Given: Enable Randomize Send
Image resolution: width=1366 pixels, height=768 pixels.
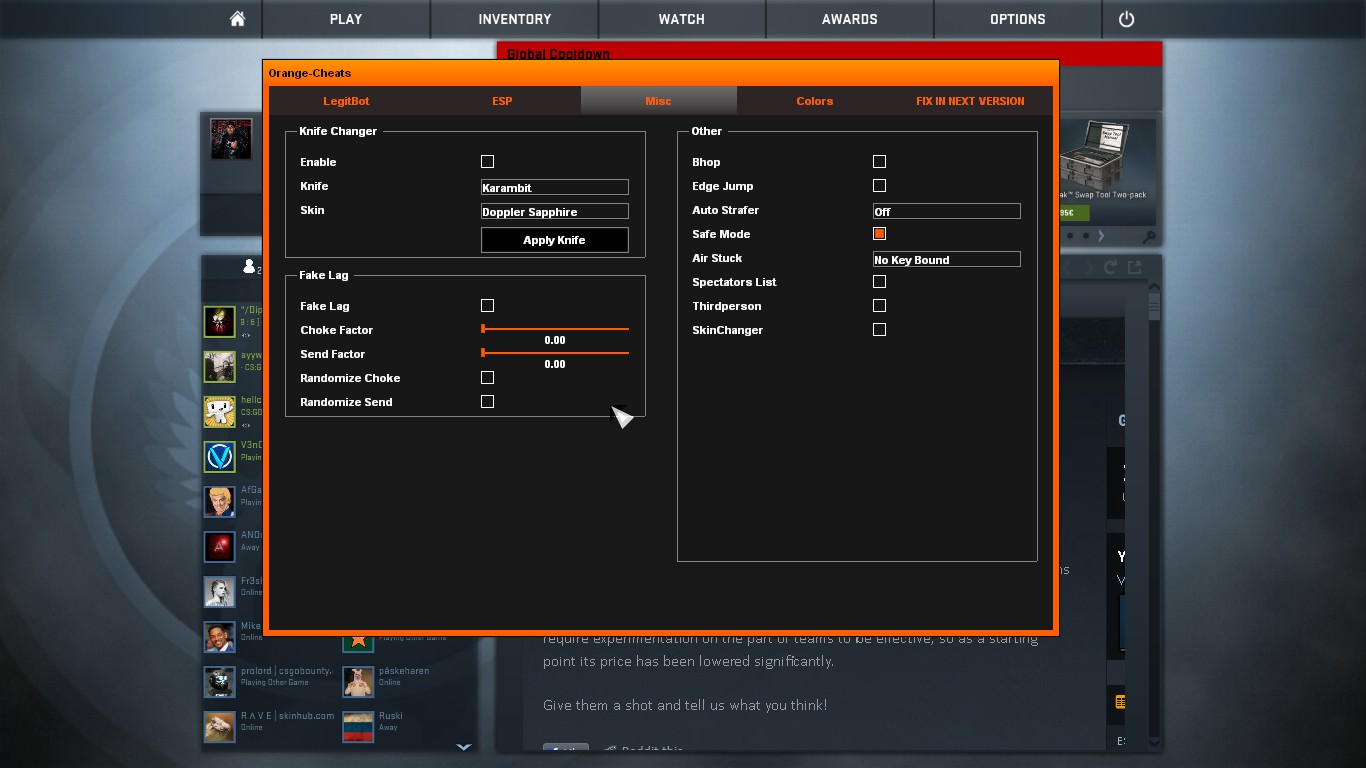Looking at the screenshot, I should tap(487, 401).
